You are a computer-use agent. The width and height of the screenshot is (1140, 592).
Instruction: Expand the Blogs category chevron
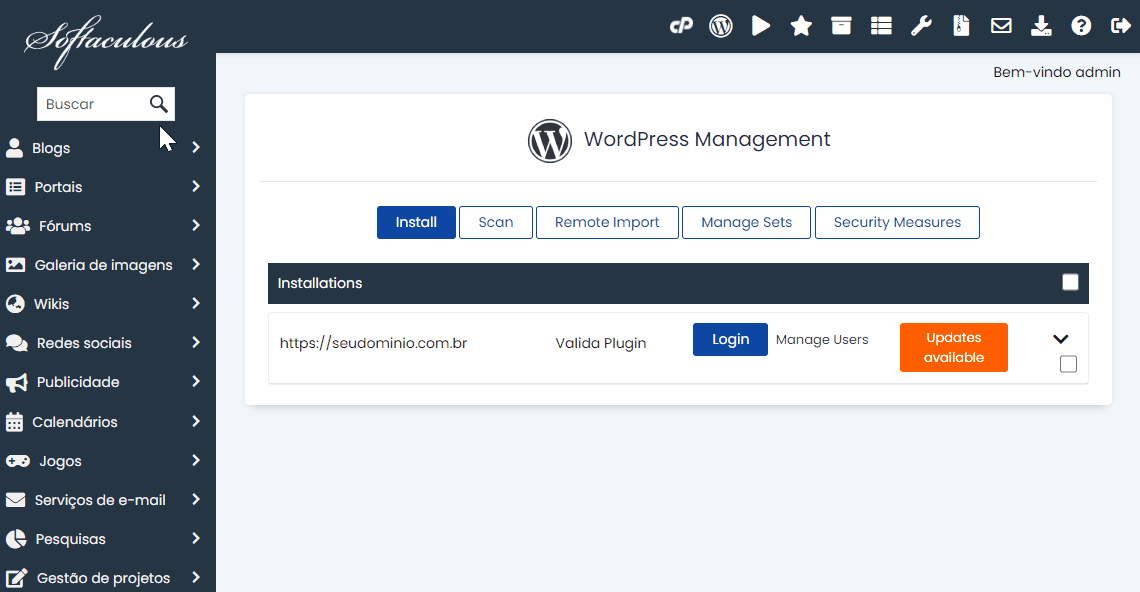(x=196, y=148)
